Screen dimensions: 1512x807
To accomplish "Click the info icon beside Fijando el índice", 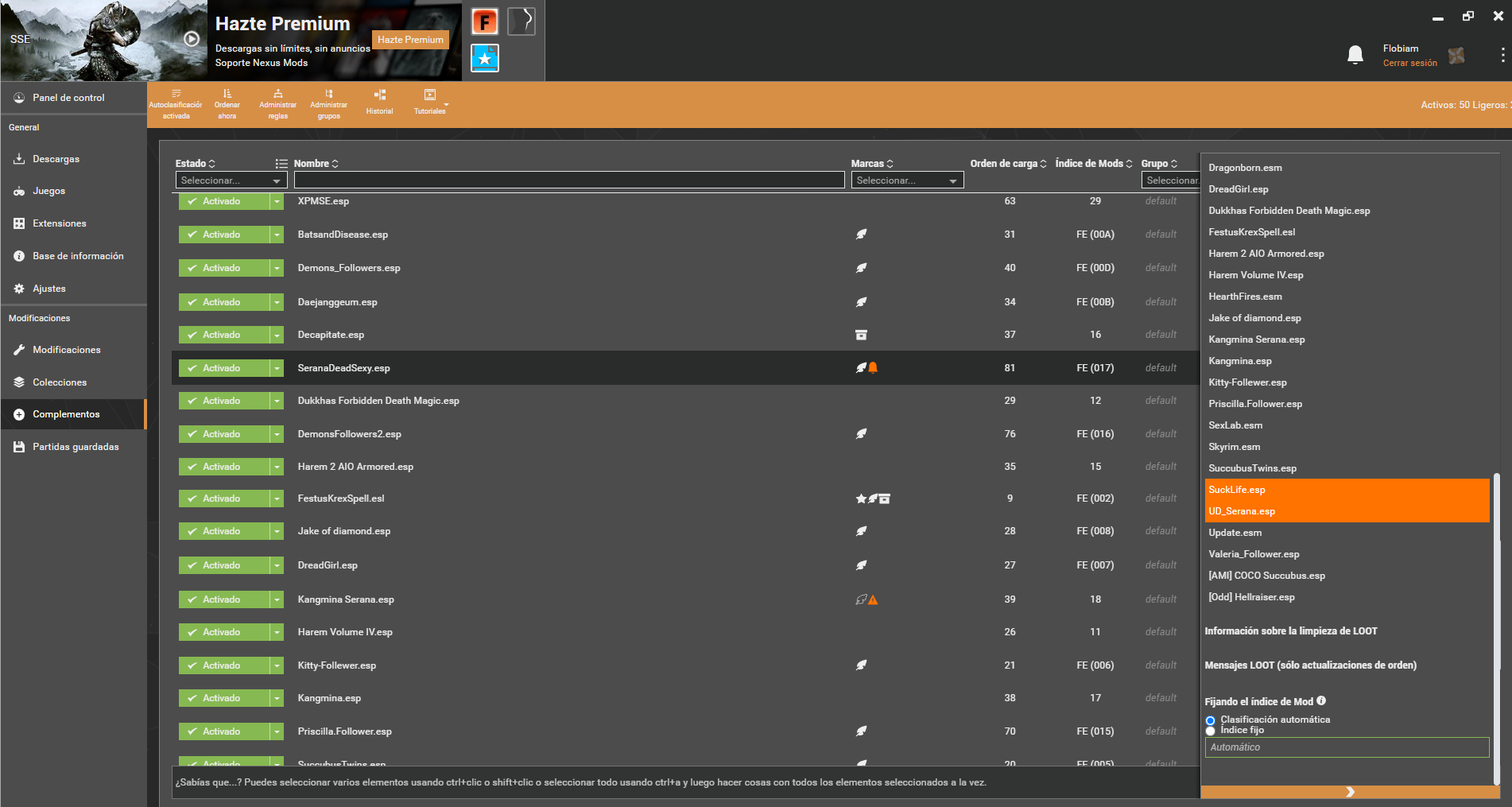I will tap(1321, 700).
